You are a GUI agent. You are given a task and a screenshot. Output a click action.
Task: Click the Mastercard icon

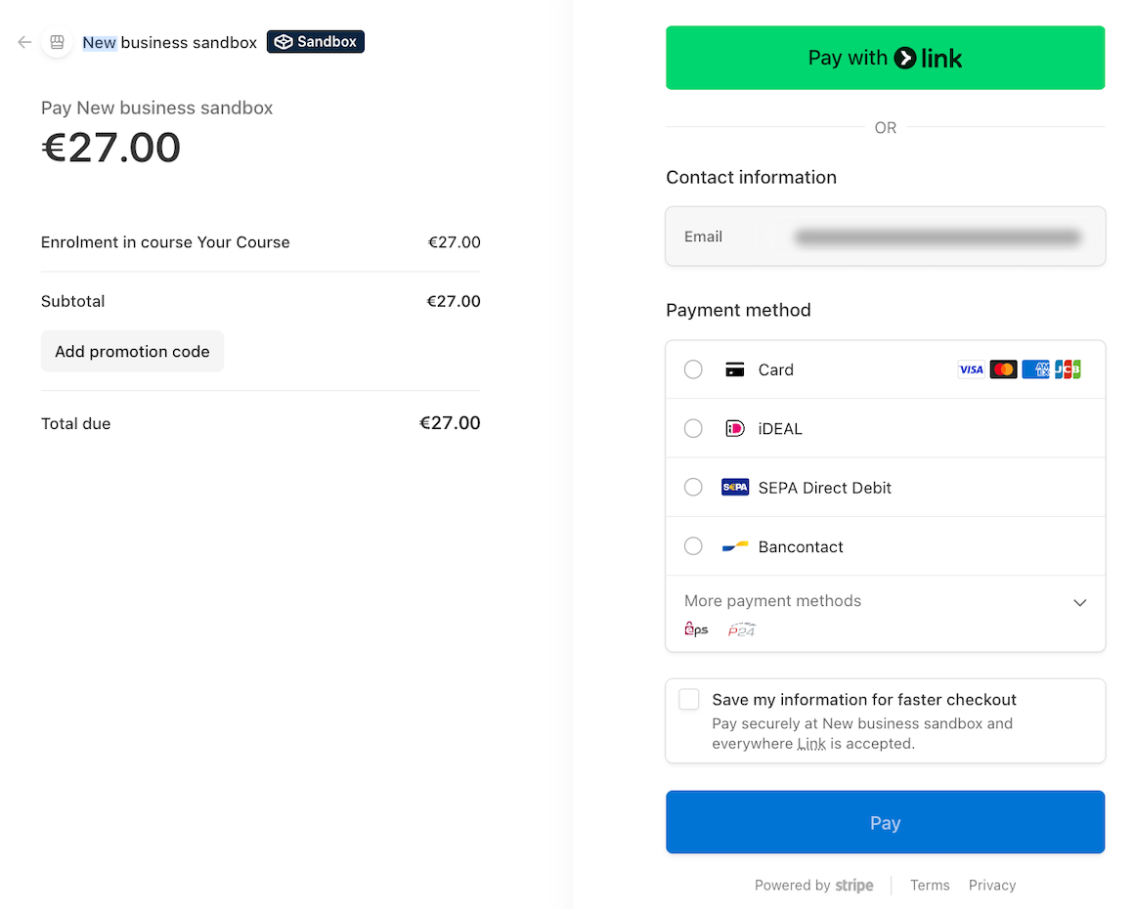[x=1005, y=369]
